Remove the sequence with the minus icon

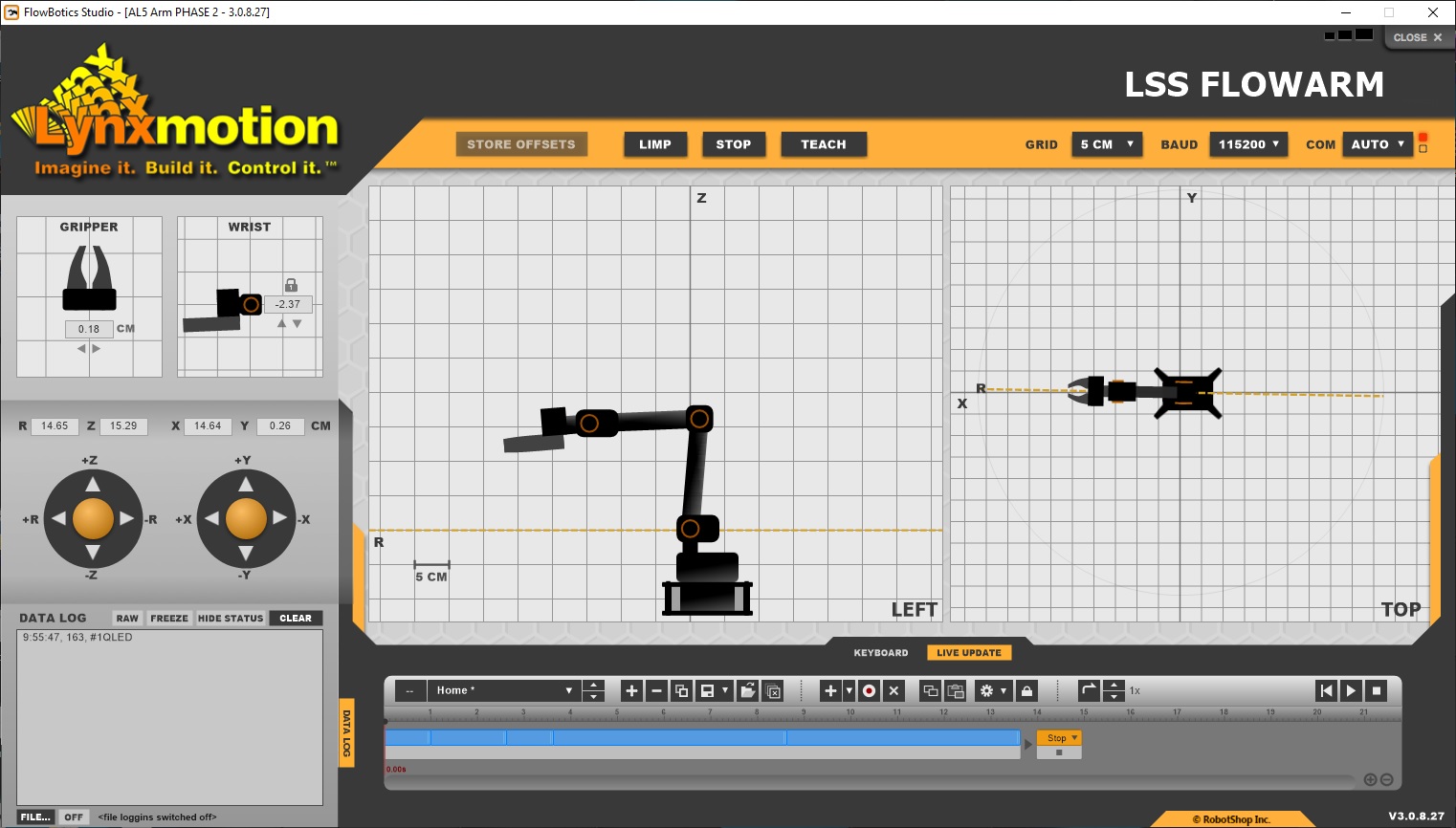click(656, 690)
